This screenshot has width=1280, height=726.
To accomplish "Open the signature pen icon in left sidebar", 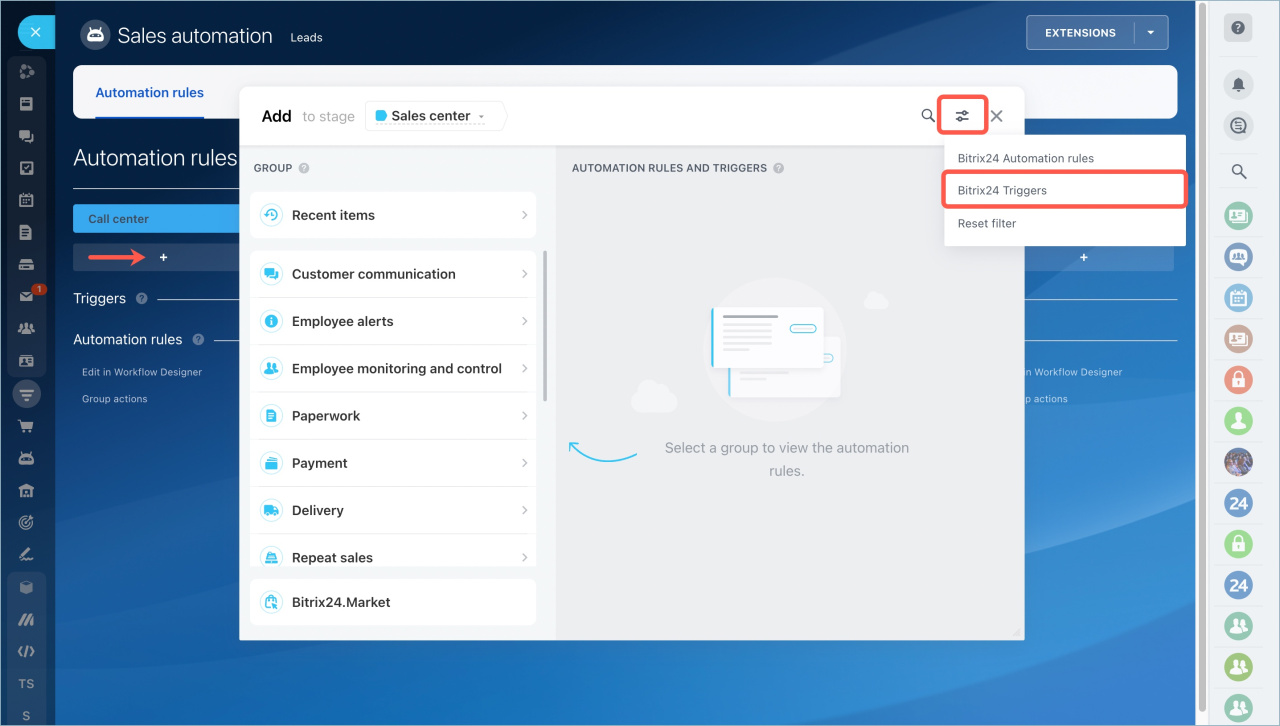I will coord(27,554).
